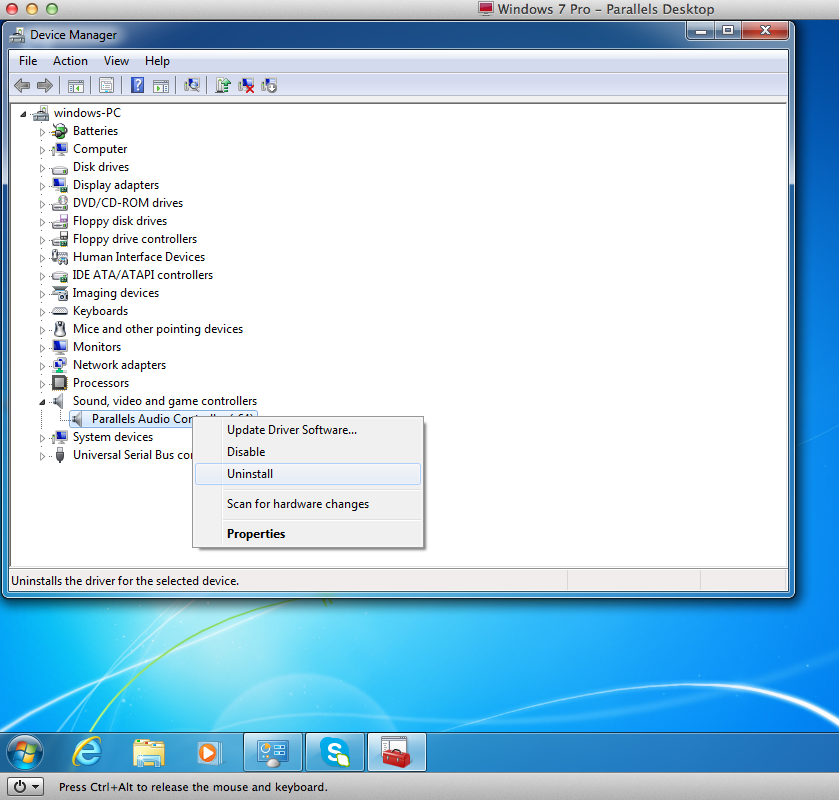Screen dimensions: 839x800
Task: Launch Internet Explorer from the taskbar
Action: [87, 751]
